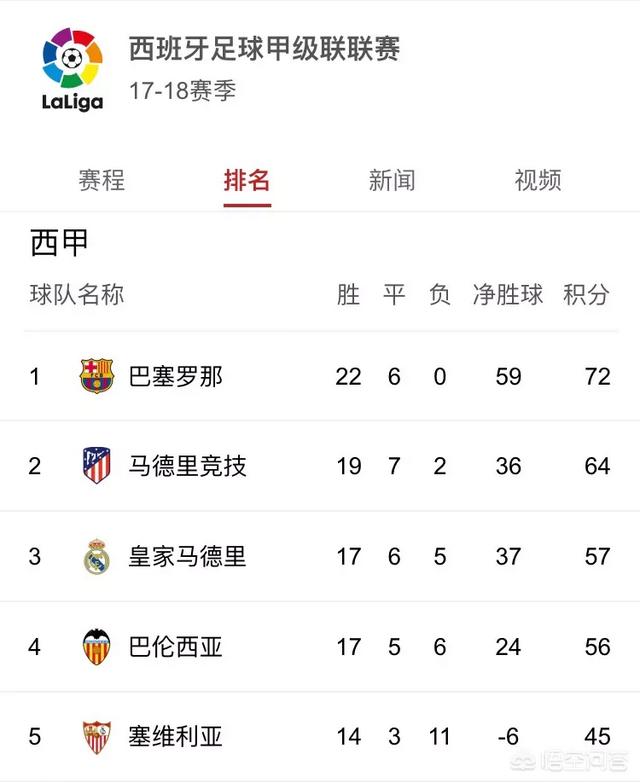Click the 西班牙足球甲级联联赛 title
Viewport: 640px width, 783px height.
264,48
